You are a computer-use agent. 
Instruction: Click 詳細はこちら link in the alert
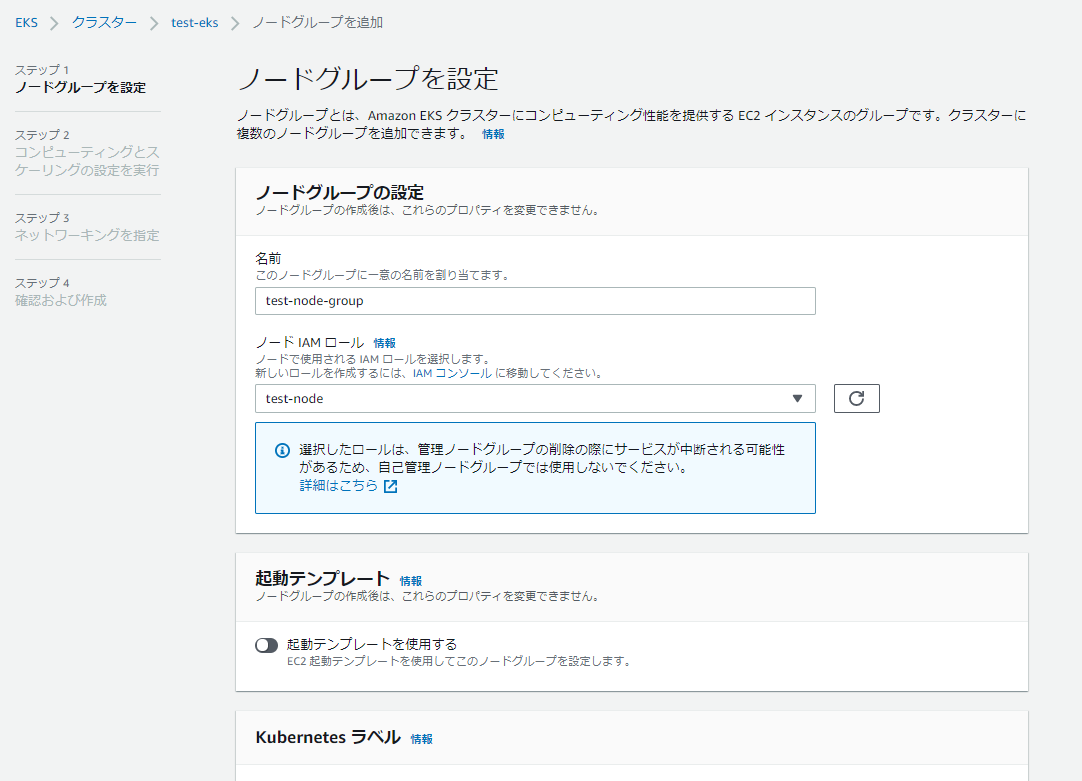(338, 485)
